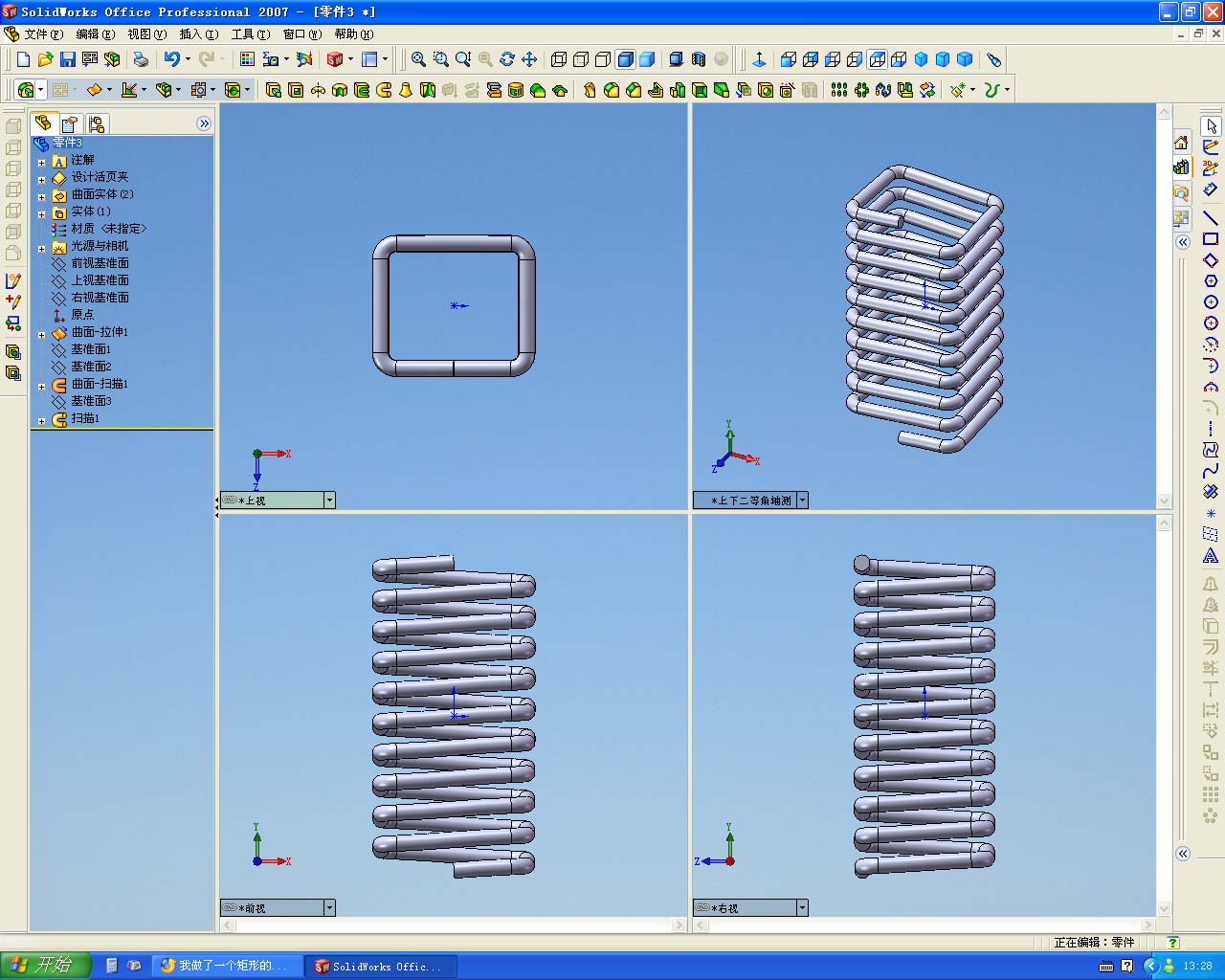Select the Rotate View tool
The image size is (1225, 980).
[507, 59]
